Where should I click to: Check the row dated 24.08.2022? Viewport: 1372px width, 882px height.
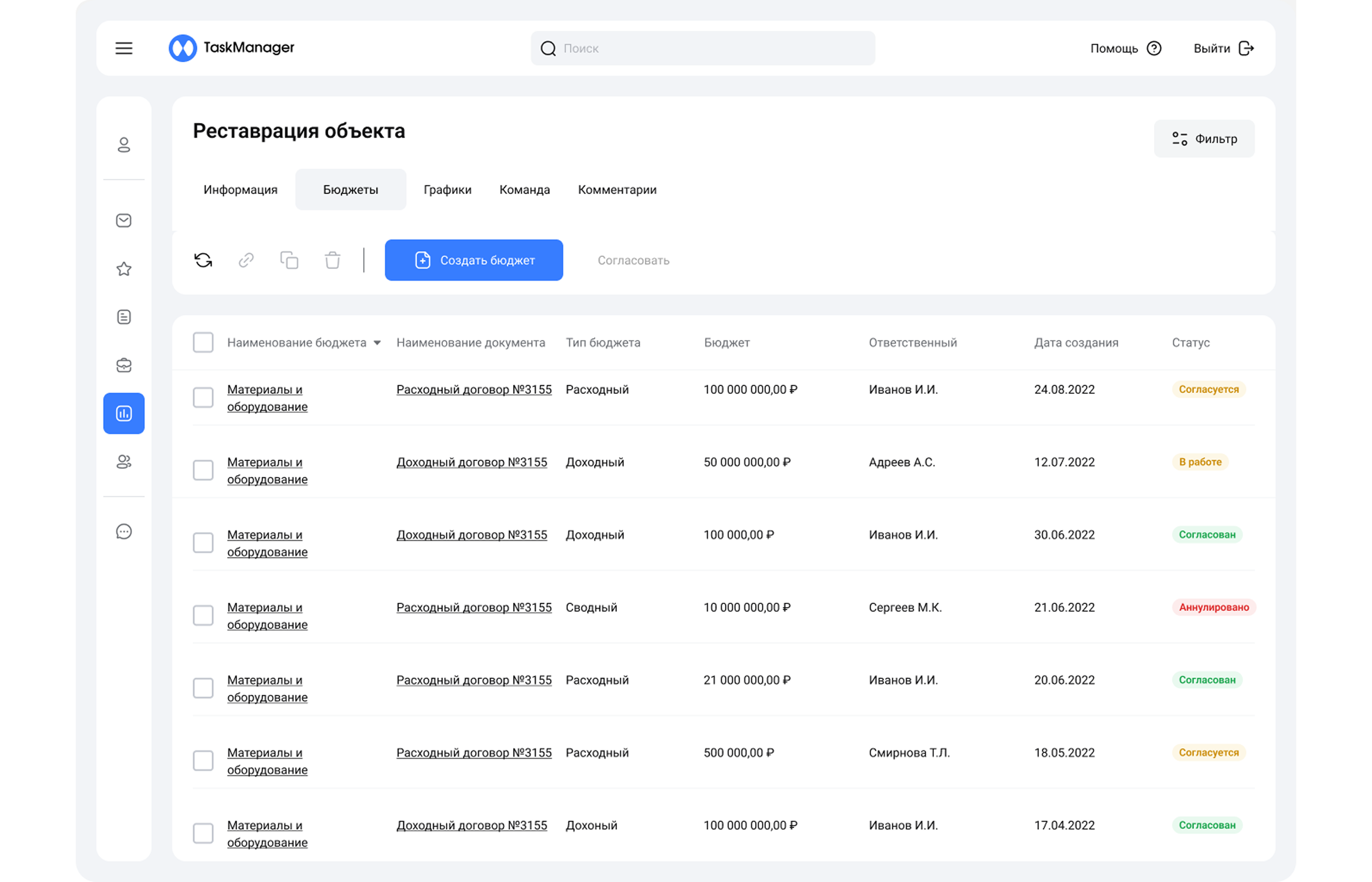click(203, 397)
